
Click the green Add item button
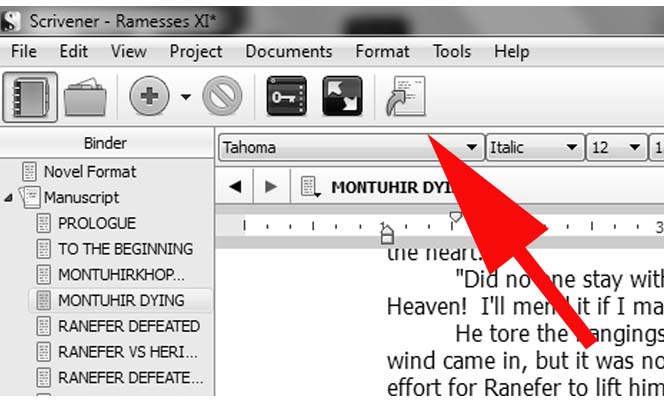[151, 97]
